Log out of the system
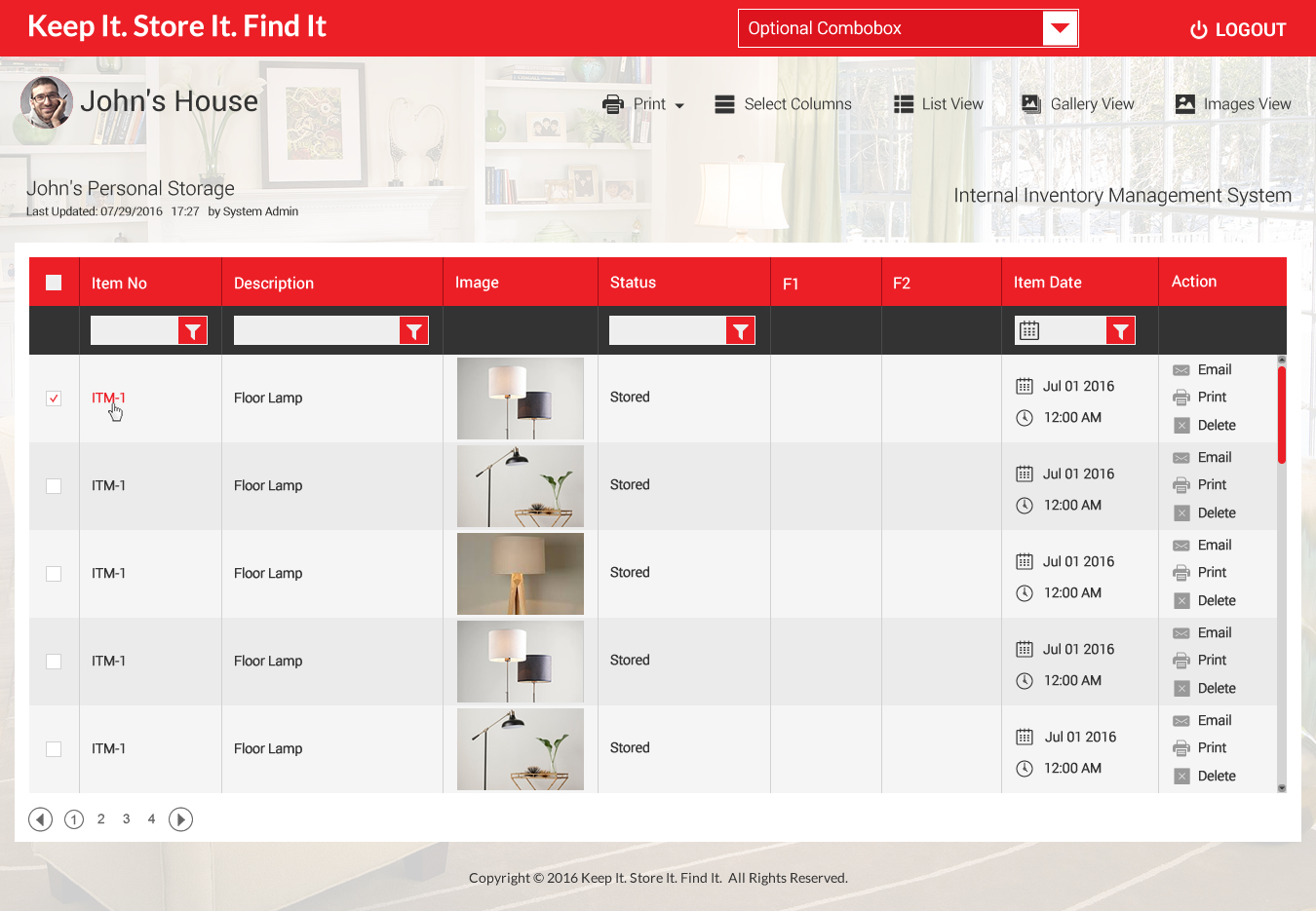This screenshot has width=1316, height=911. click(x=1237, y=28)
